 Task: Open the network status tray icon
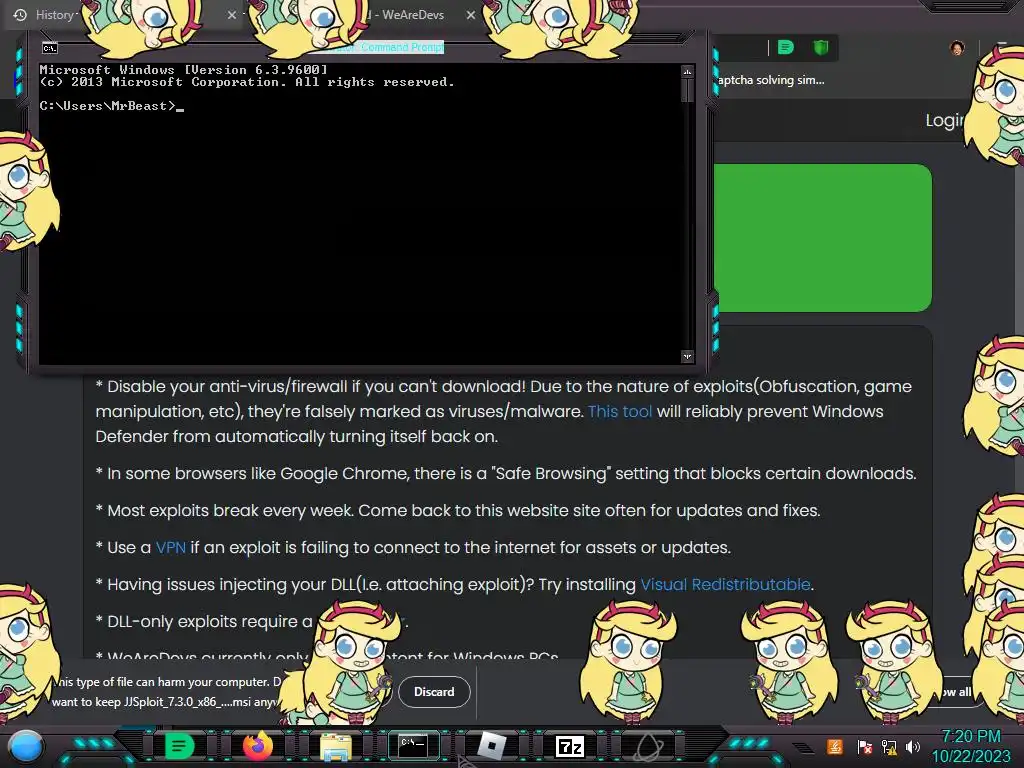889,746
